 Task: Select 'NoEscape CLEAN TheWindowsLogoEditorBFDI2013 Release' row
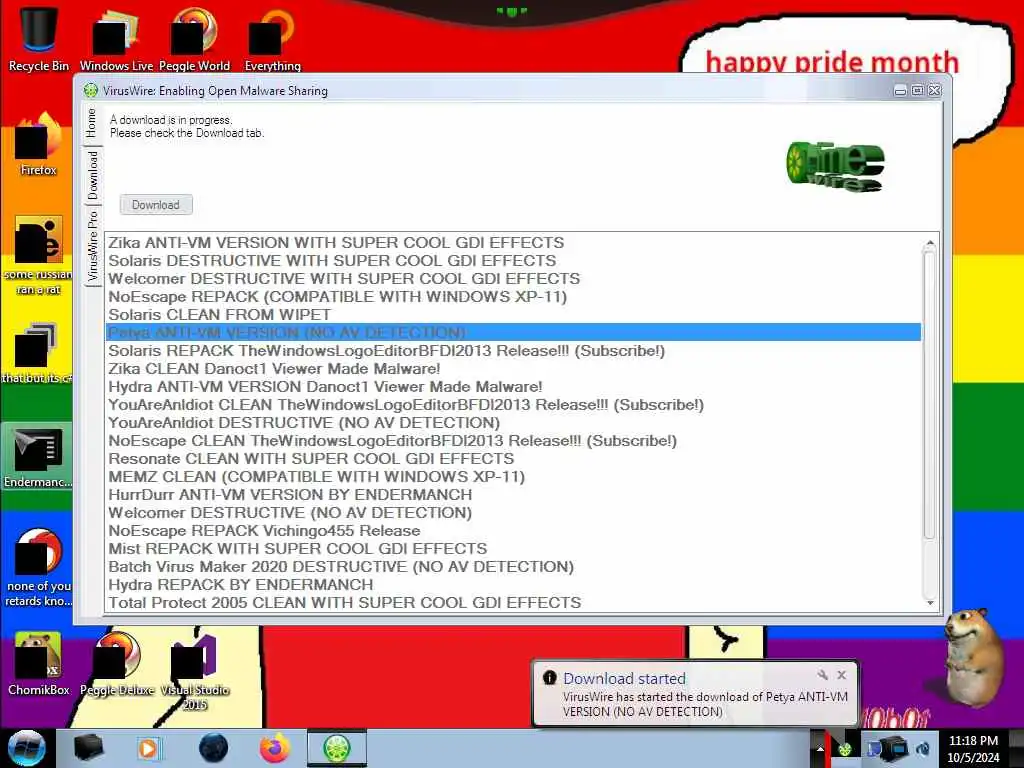click(x=513, y=440)
